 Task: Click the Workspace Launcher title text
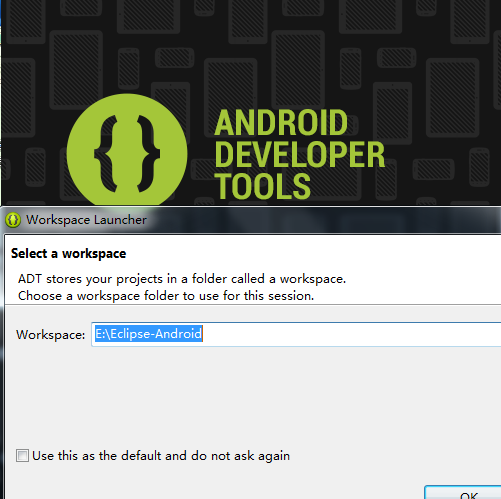pyautogui.click(x=86, y=220)
